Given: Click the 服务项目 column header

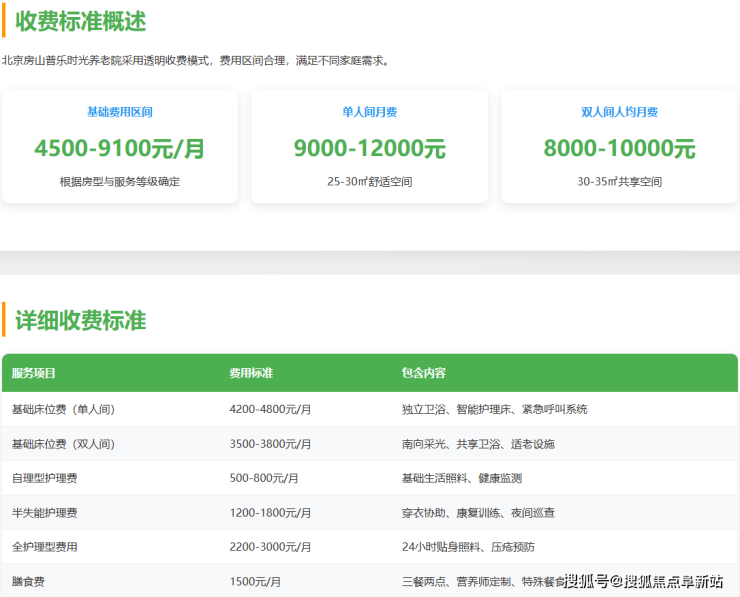Looking at the screenshot, I should (x=34, y=373).
